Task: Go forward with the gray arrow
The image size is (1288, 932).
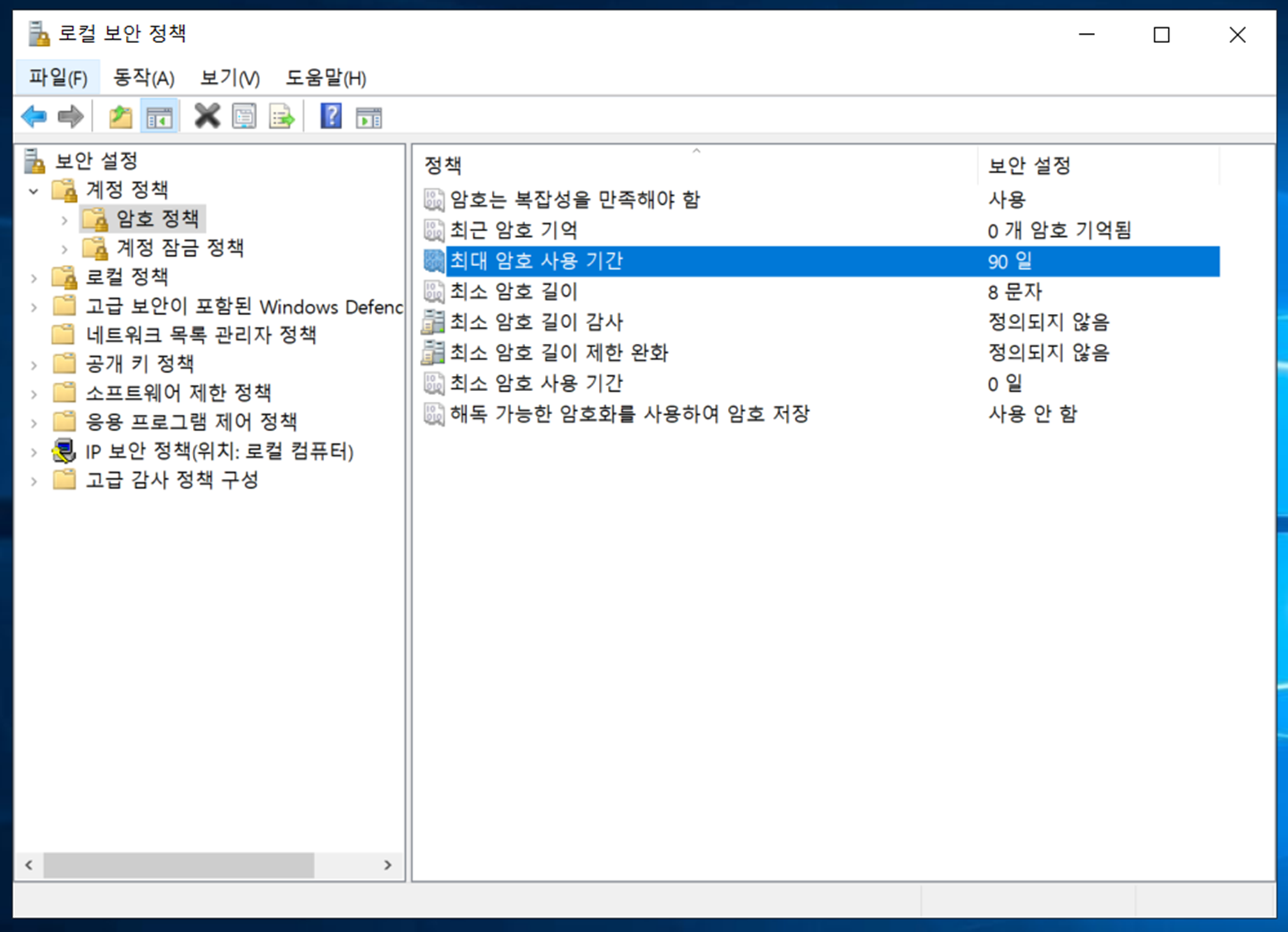Action: (70, 117)
